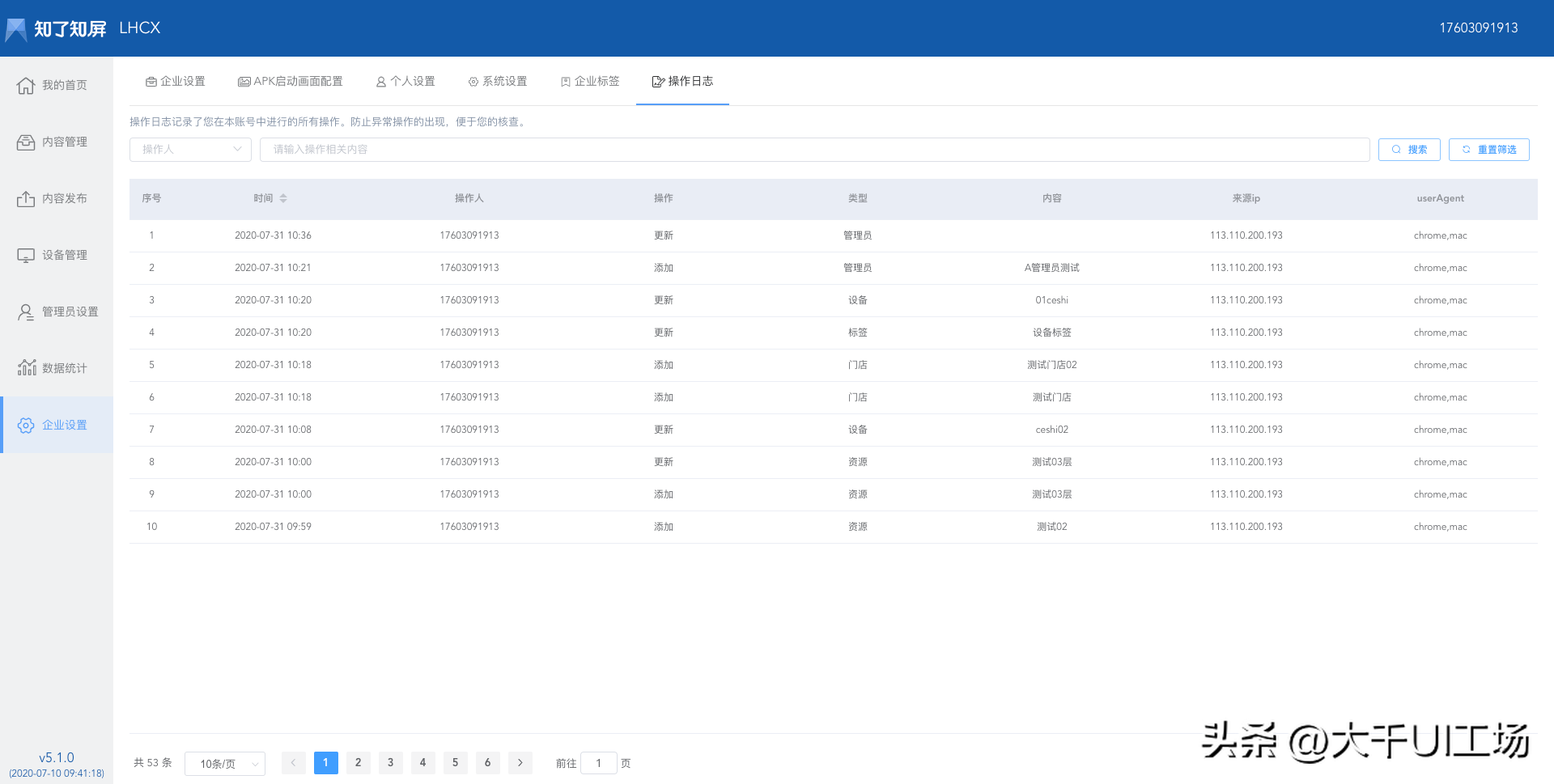The image size is (1554, 784).
Task: Click the 重置筛选 button
Action: (x=1489, y=150)
